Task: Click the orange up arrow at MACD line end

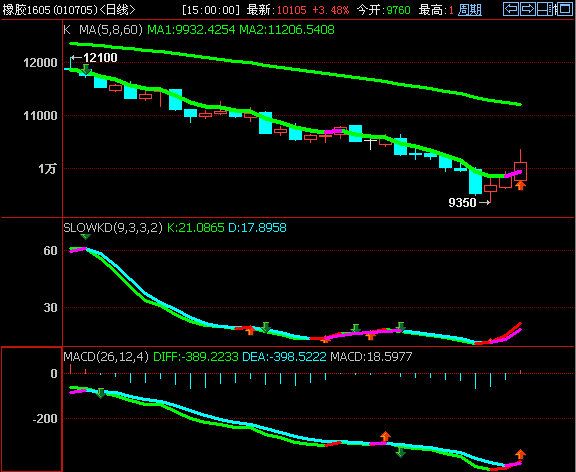Action: pyautogui.click(x=520, y=454)
